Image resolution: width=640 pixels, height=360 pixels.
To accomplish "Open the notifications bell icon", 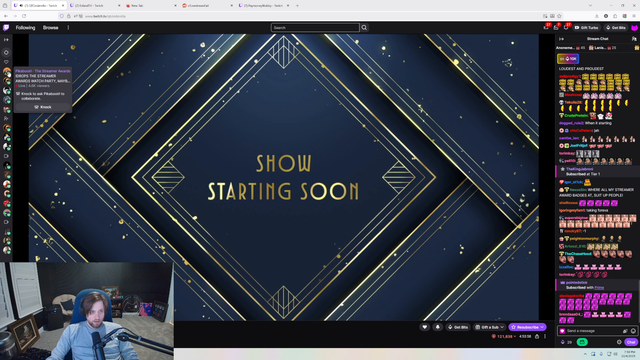I will (566, 28).
